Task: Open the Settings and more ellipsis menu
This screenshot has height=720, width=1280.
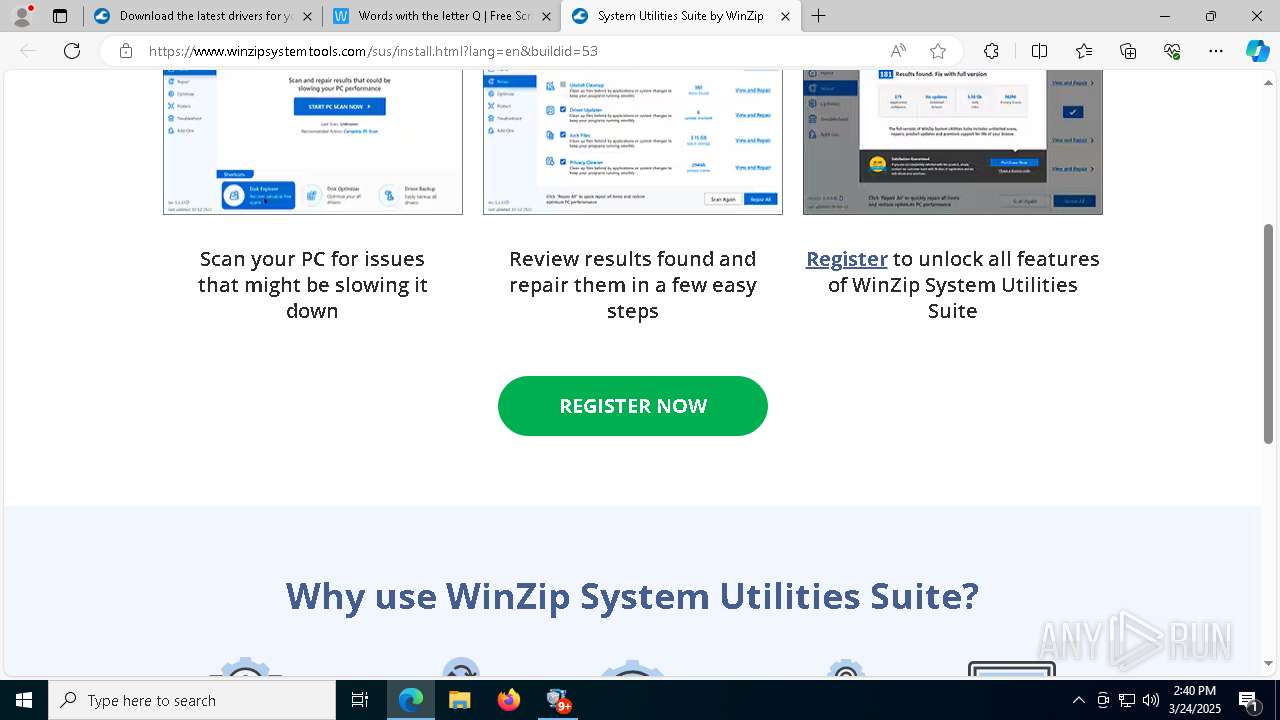Action: point(1216,51)
